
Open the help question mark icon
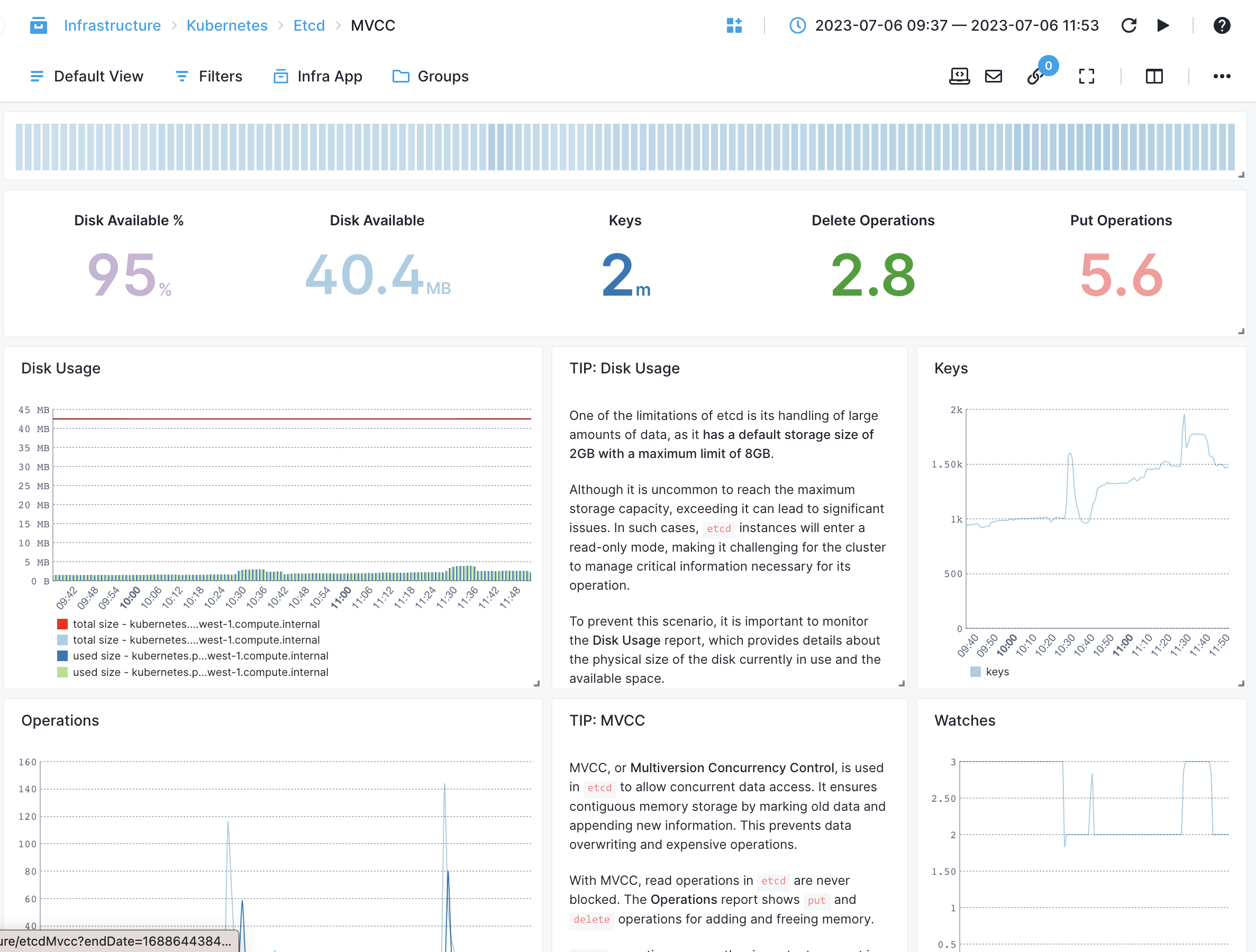coord(1222,25)
